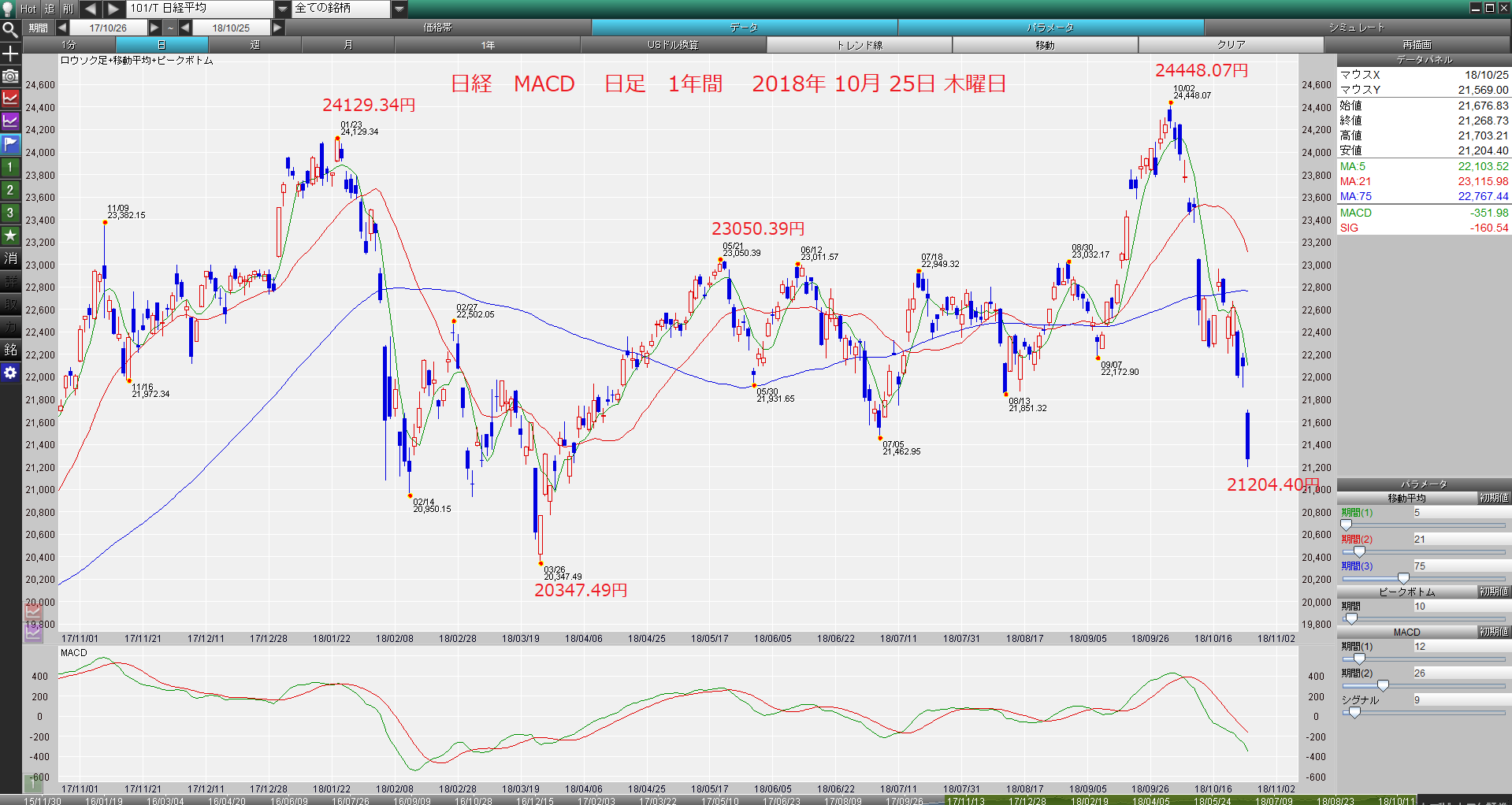The height and width of the screenshot is (805, 1512).
Task: Switch to the パラメータ tab
Action: pos(1050,28)
